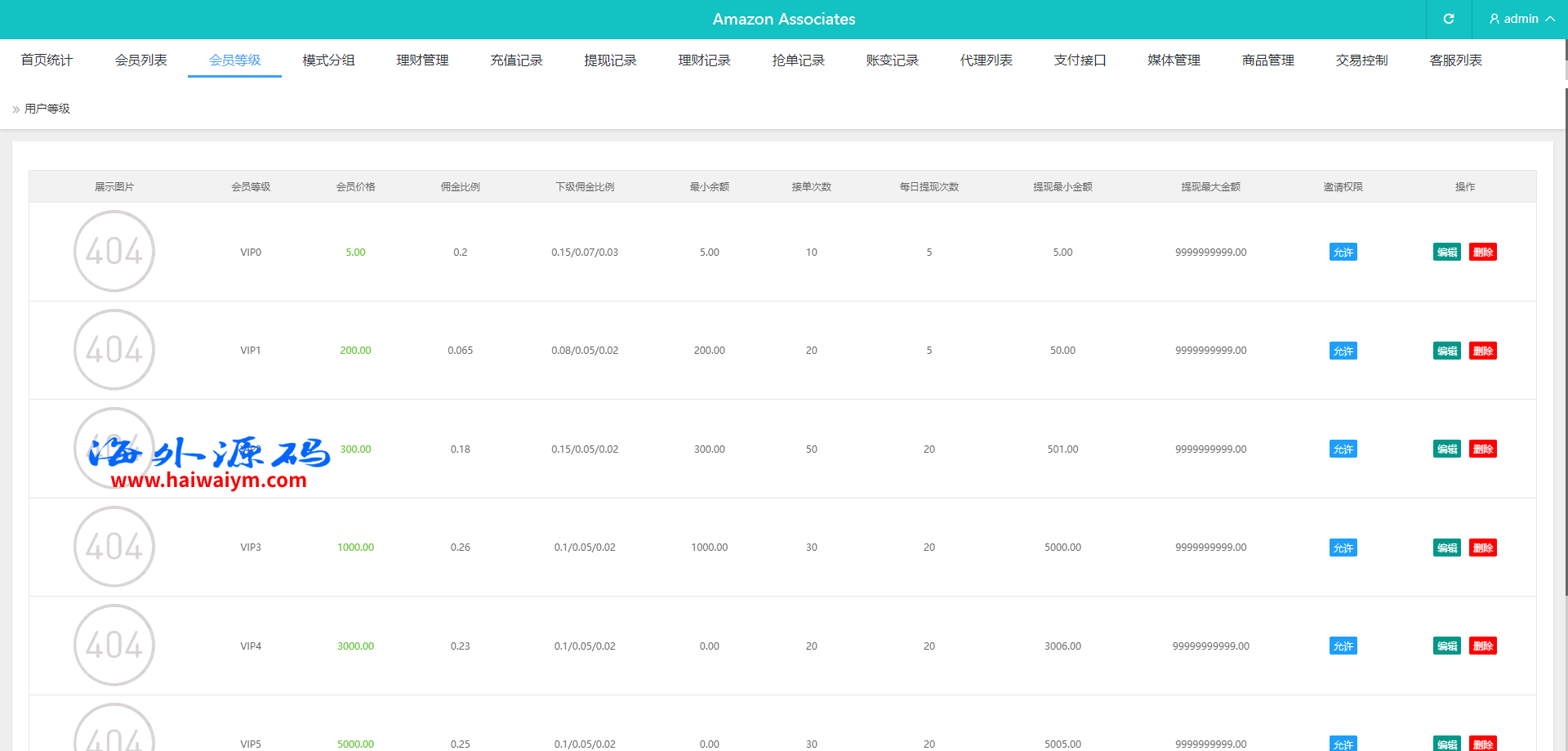Go to the 提现记录 tab
The image size is (1568, 751).
(x=610, y=60)
